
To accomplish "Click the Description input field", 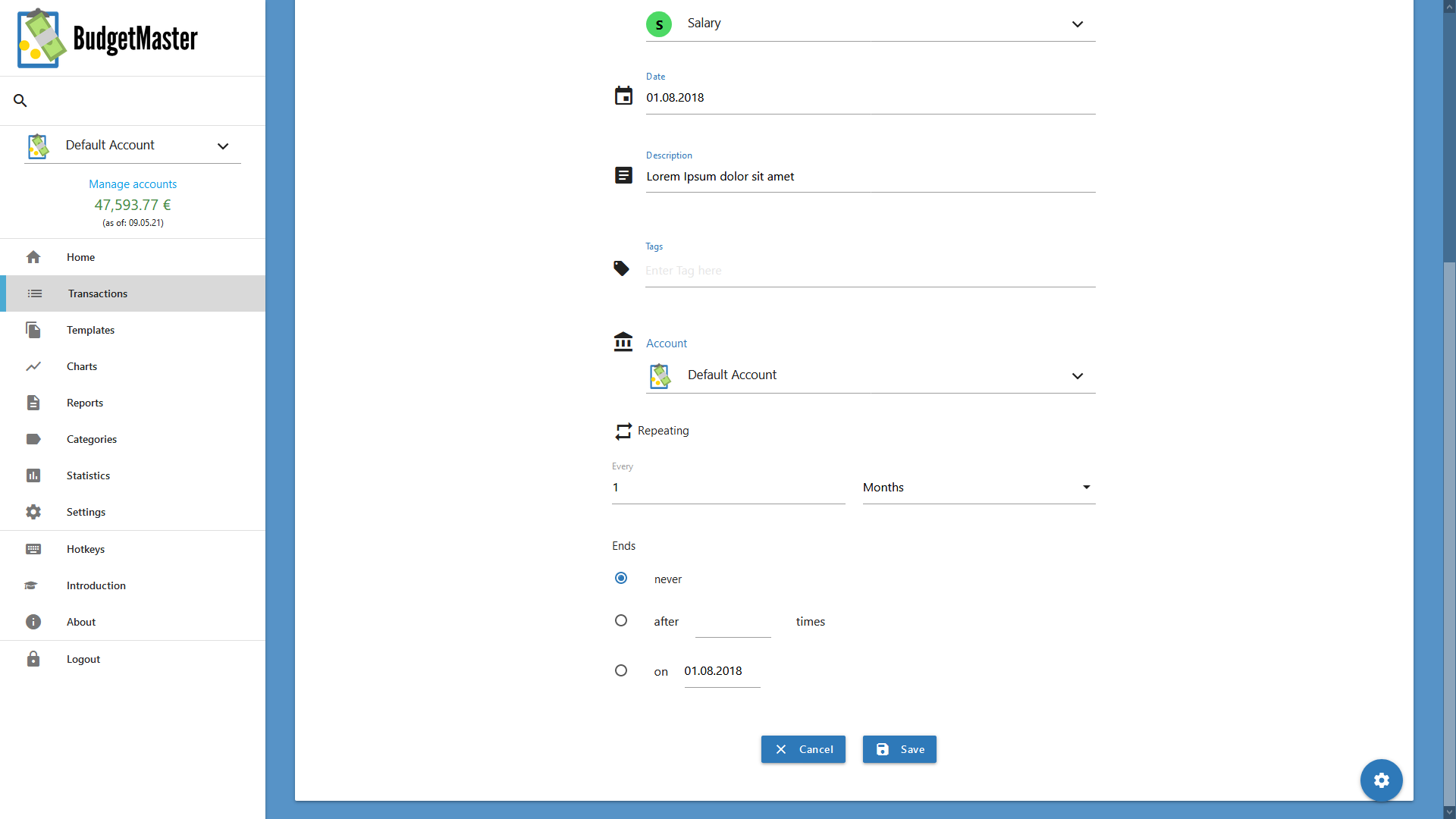I will (871, 176).
